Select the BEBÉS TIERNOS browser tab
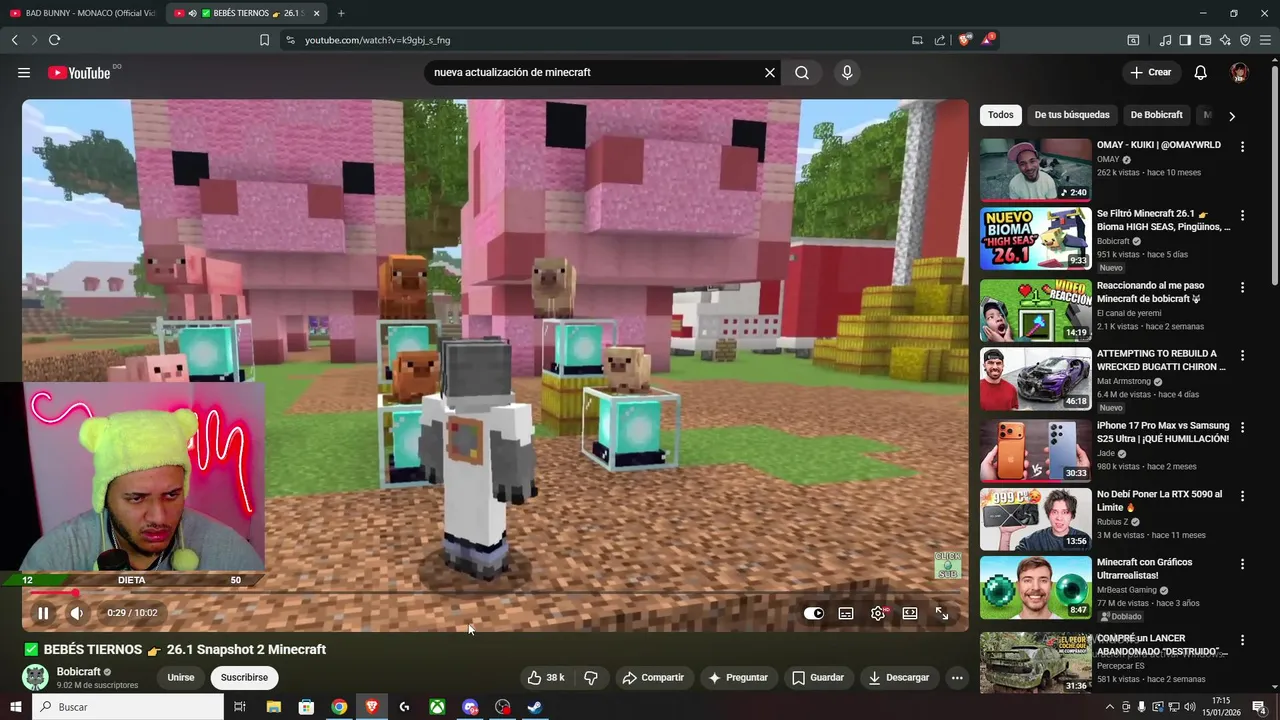Viewport: 1280px width, 720px height. [x=245, y=13]
